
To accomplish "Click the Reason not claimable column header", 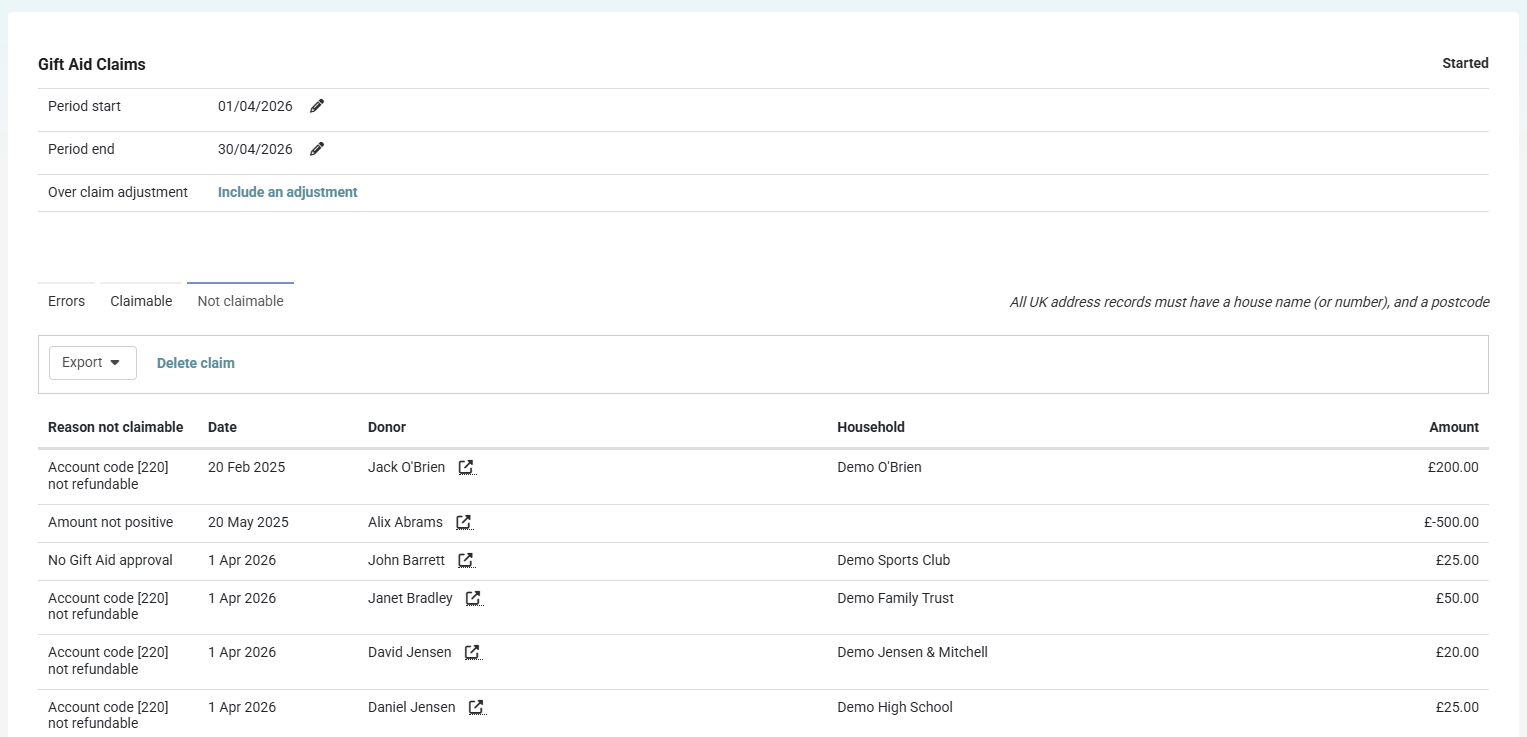I will pos(116,427).
